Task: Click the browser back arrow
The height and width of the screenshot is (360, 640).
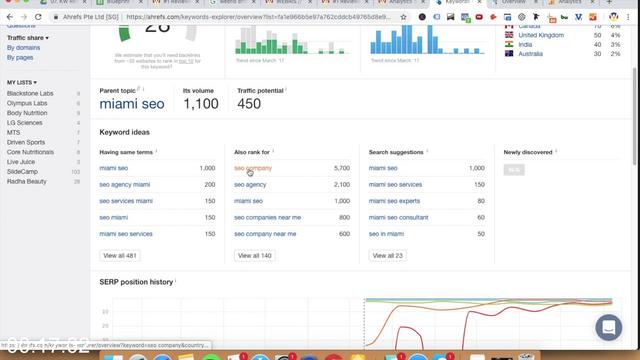Action: pos(10,17)
